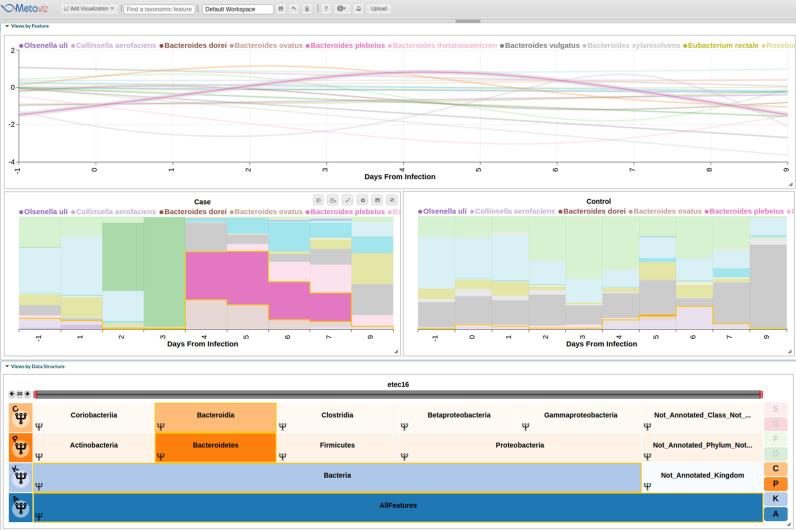Click the P level button

tap(775, 484)
